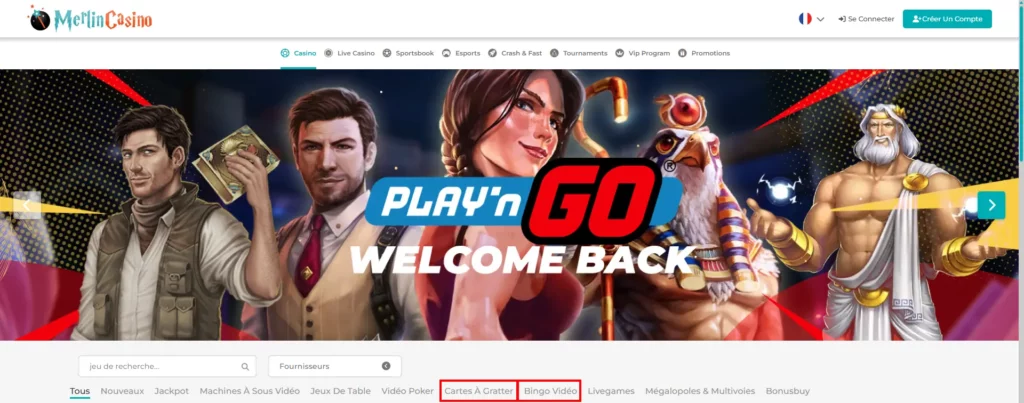Select the Nouveaux games tab

point(122,391)
